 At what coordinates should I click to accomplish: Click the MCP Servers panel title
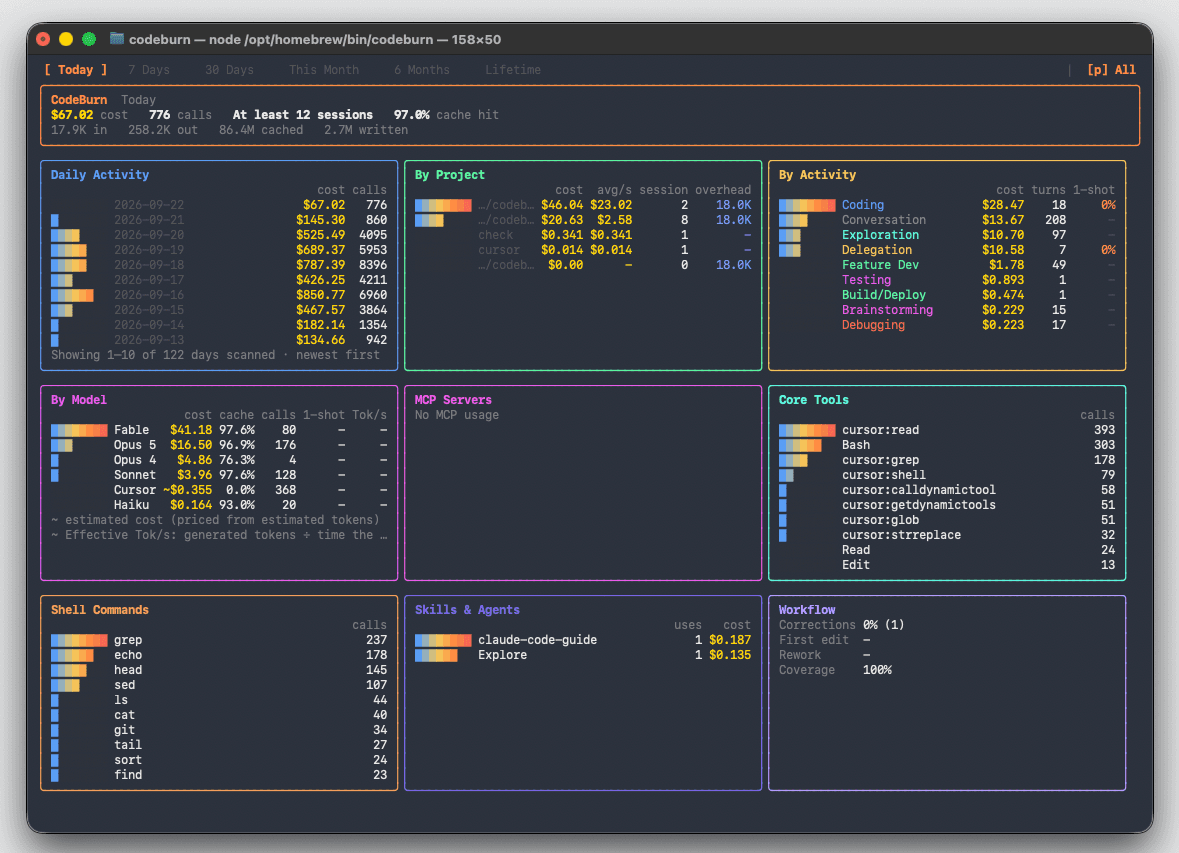pos(453,400)
